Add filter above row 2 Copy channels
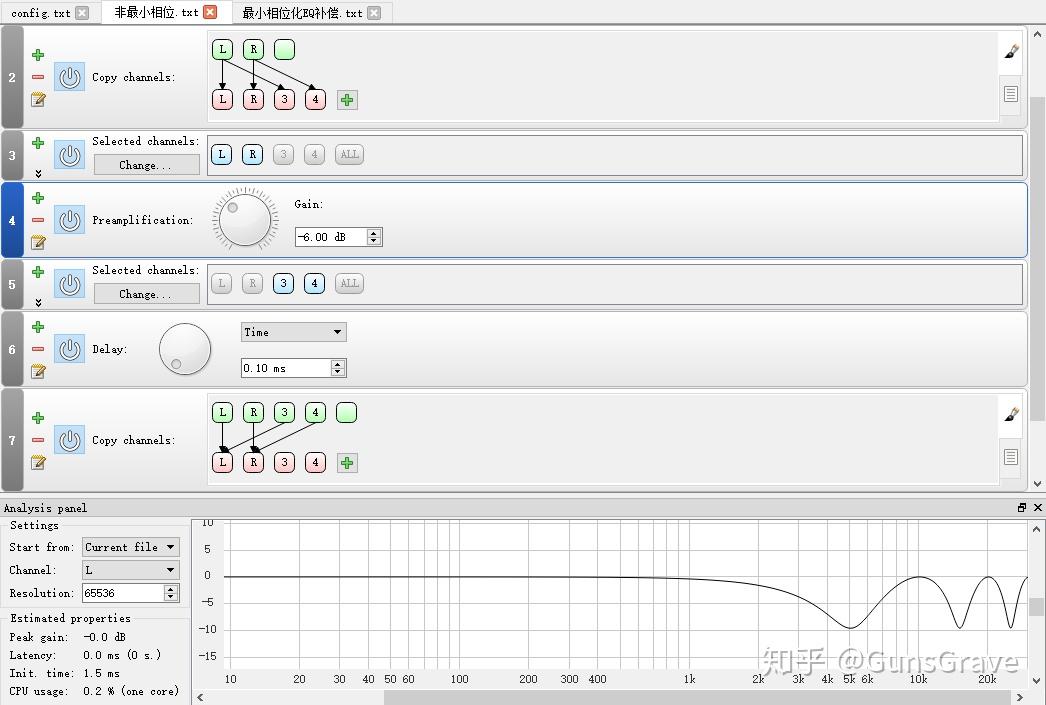 (x=38, y=55)
